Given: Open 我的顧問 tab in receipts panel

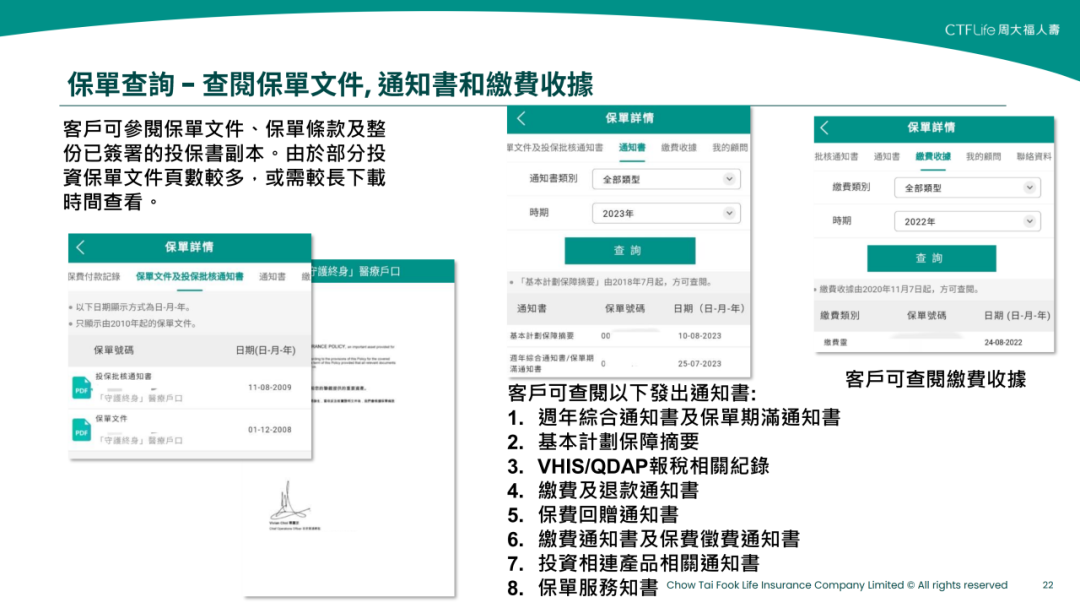Looking at the screenshot, I should click(983, 157).
